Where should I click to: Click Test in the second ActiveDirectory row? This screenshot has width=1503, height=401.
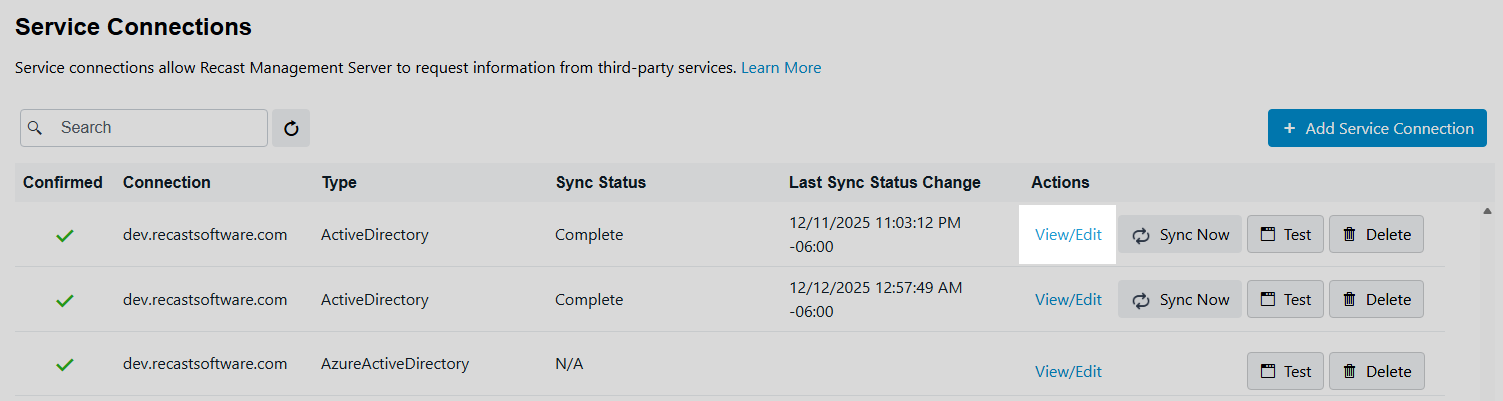click(1285, 300)
